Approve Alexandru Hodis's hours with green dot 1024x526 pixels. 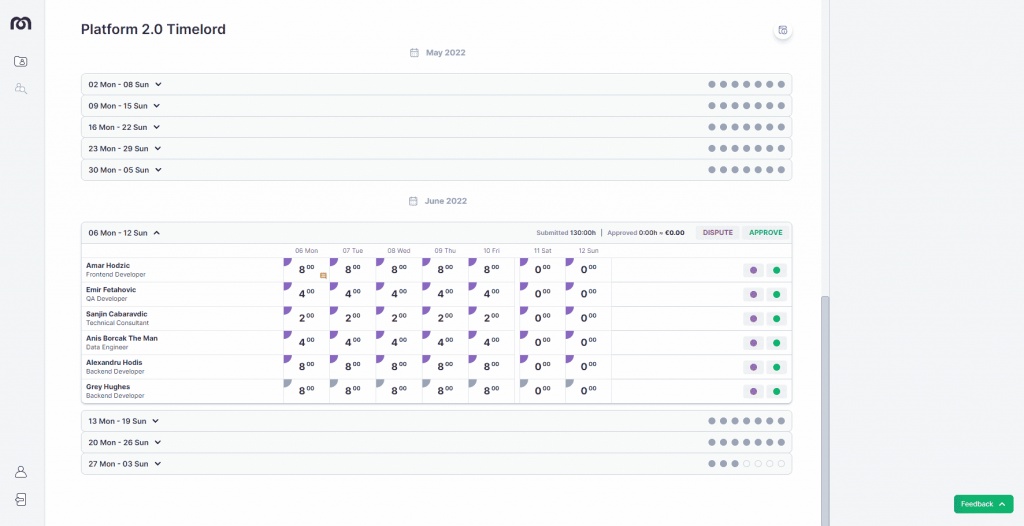click(x=776, y=367)
